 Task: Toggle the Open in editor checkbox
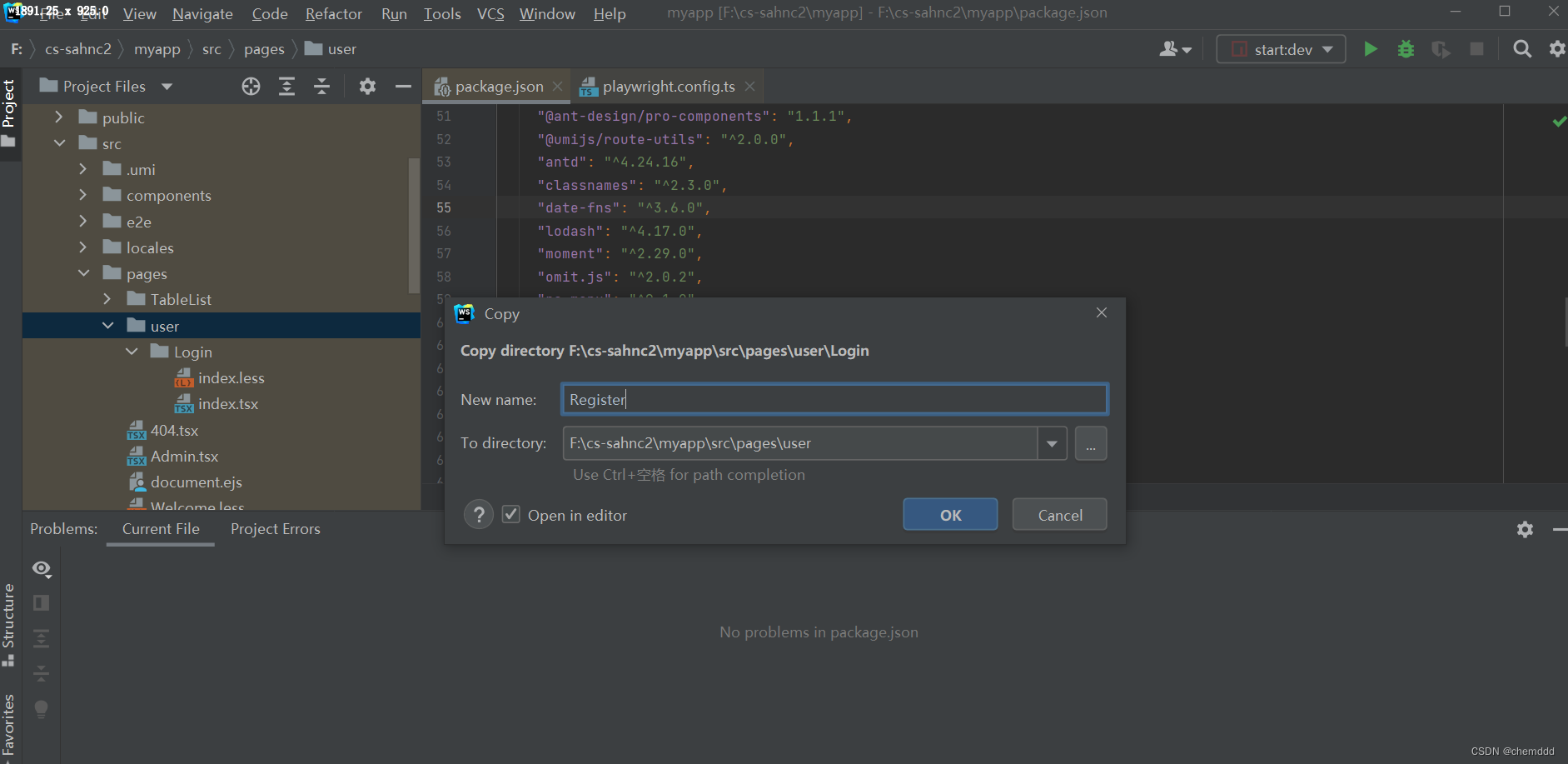(510, 515)
